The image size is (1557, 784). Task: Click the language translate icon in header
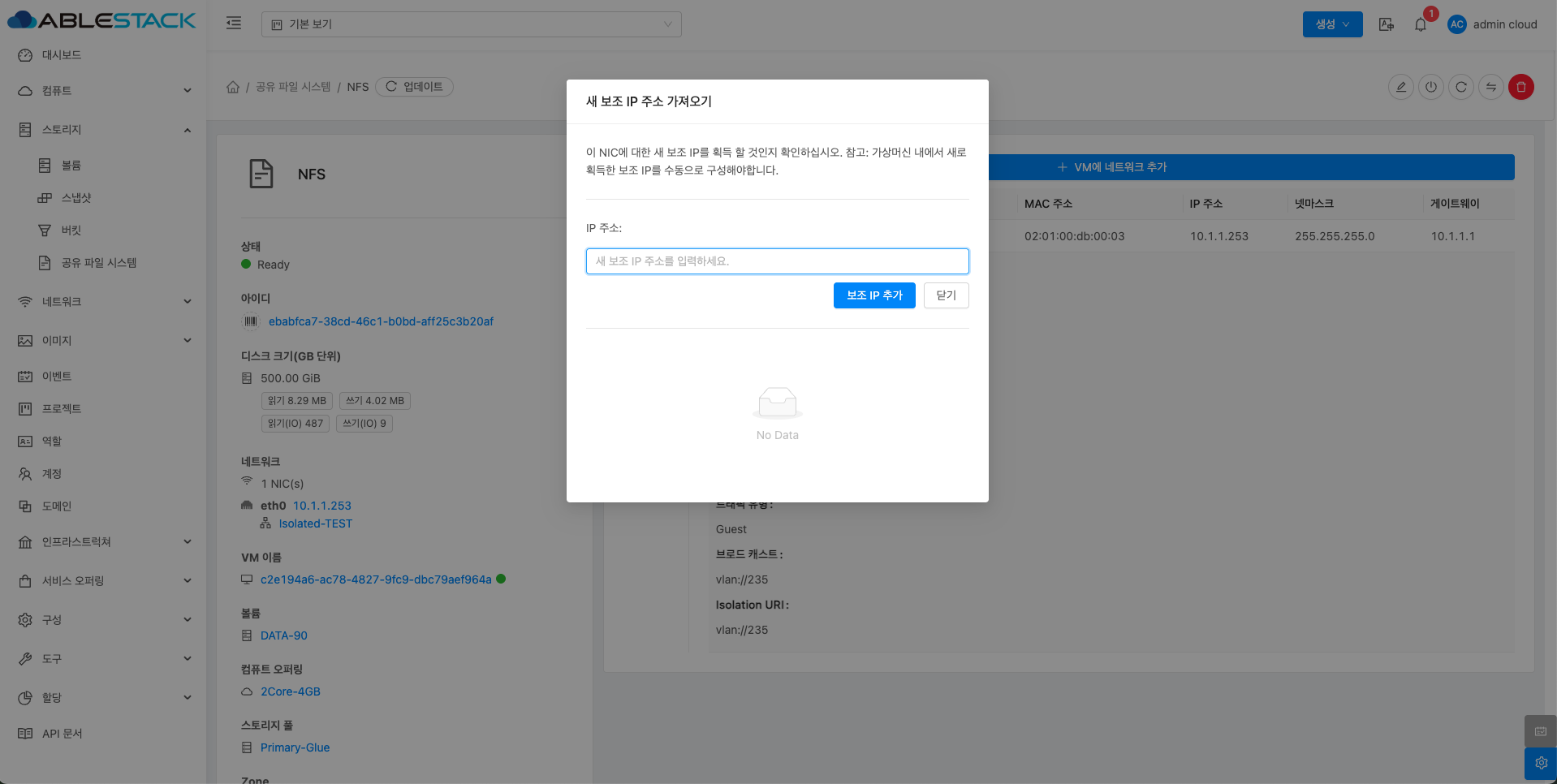coord(1387,24)
